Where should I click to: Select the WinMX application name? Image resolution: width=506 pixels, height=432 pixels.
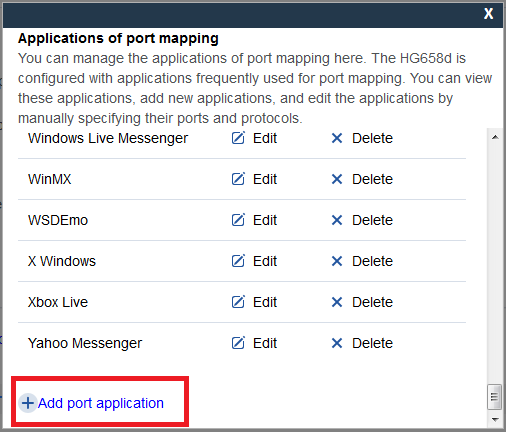tap(50, 179)
